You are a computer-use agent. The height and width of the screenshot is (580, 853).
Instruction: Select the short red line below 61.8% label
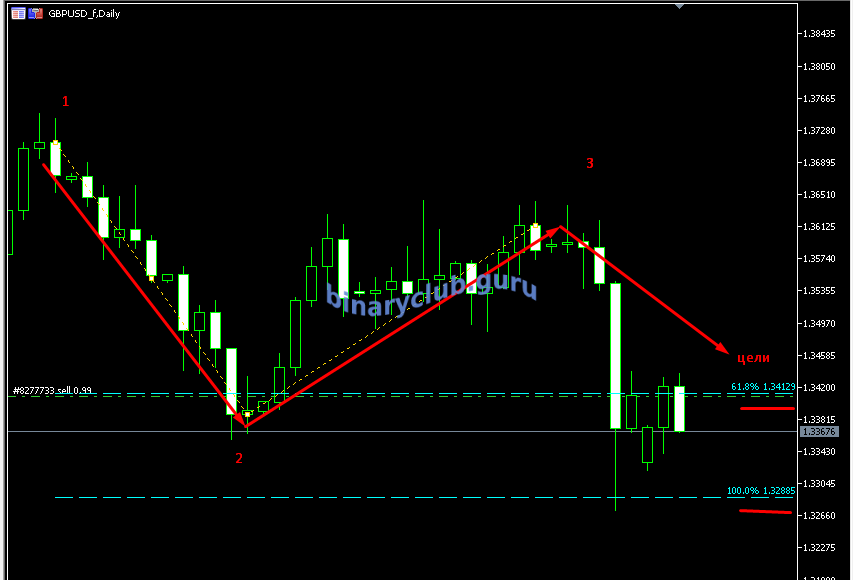[x=767, y=408]
